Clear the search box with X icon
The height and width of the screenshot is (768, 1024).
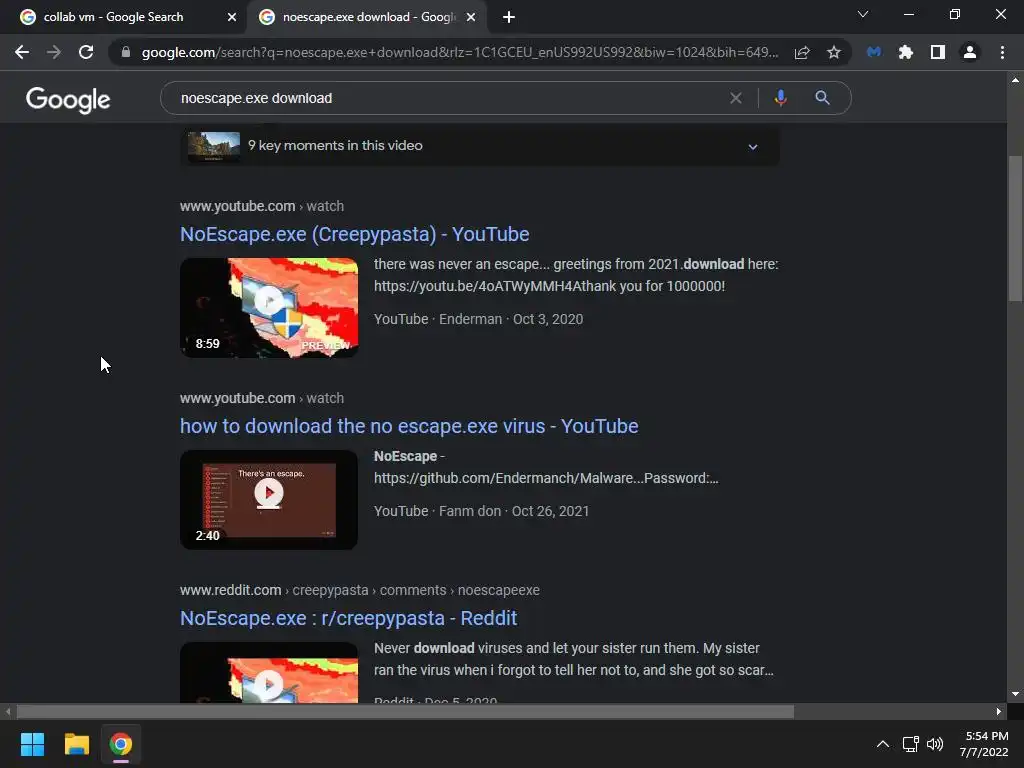[x=736, y=98]
